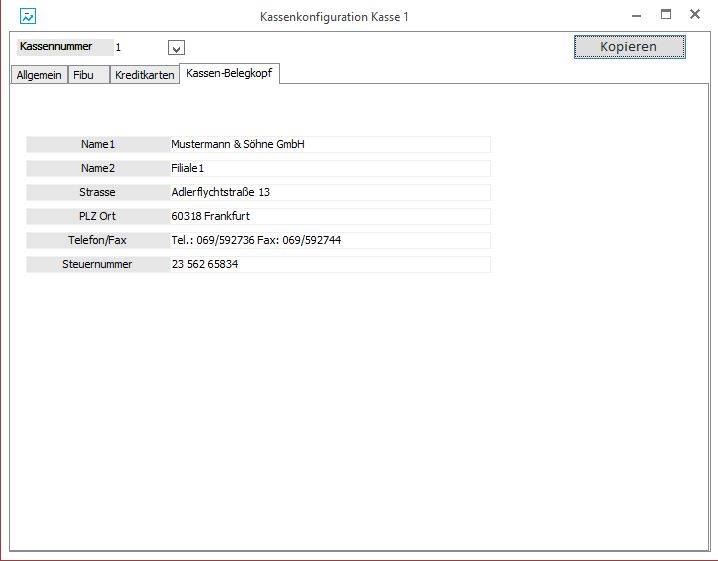Image resolution: width=718 pixels, height=561 pixels.
Task: Click into the Telefon/Fax number field
Action: 329,240
